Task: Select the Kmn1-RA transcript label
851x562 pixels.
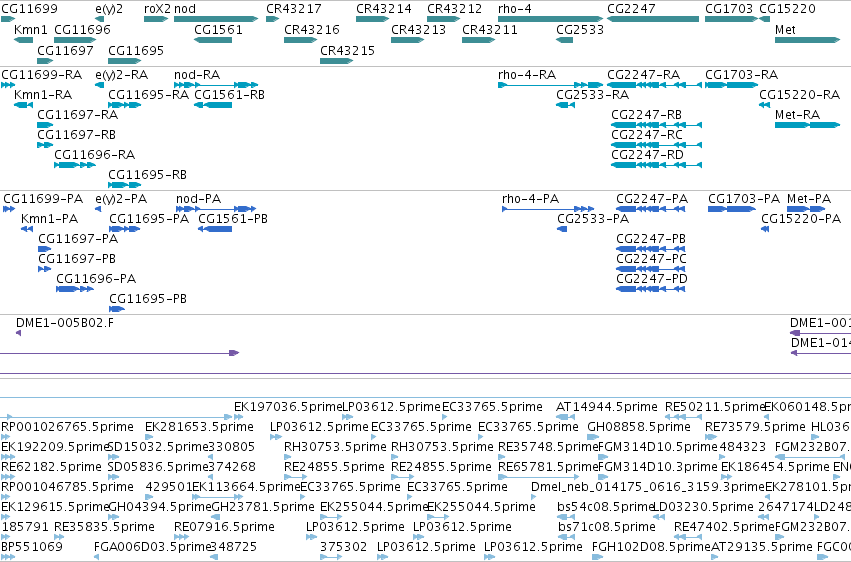Action: (43, 94)
